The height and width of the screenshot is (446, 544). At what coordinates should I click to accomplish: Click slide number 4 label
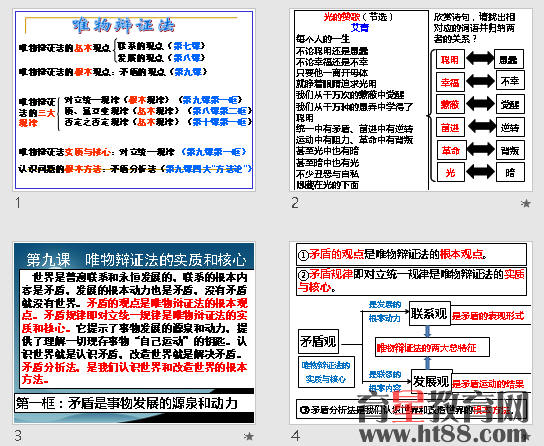[295, 436]
